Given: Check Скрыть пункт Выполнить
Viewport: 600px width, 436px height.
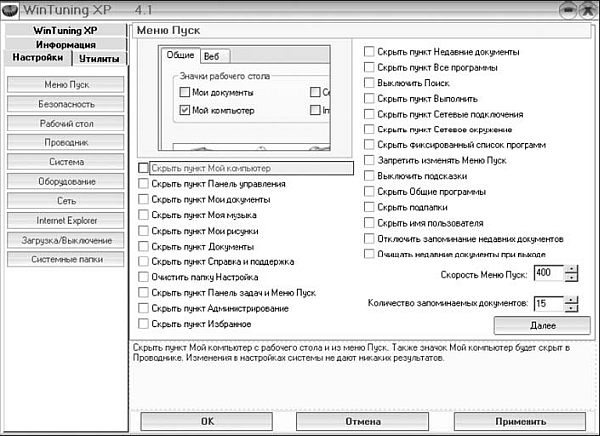Looking at the screenshot, I should 369,99.
